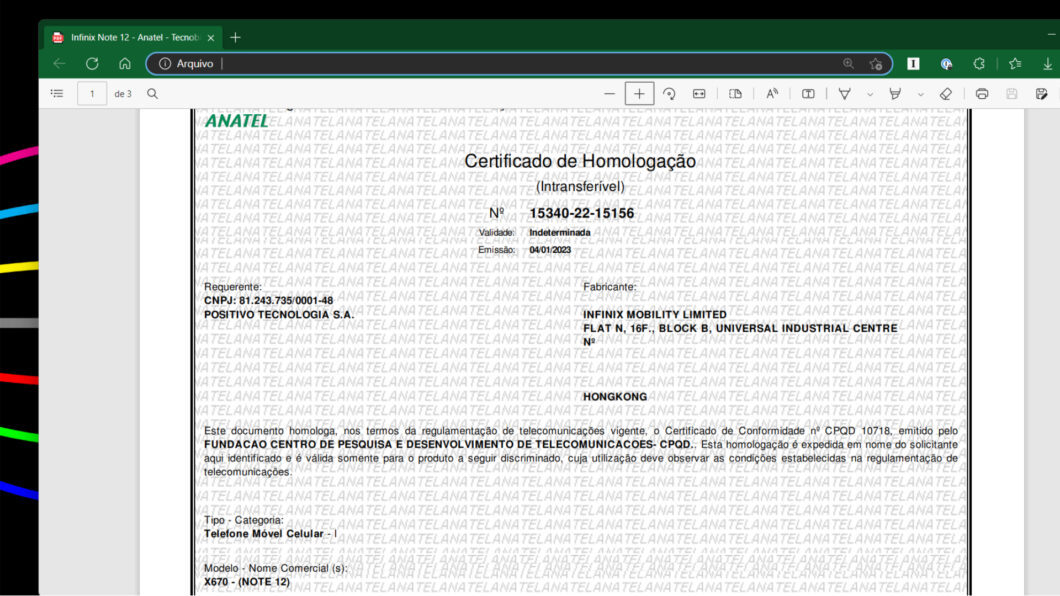Open the PDF table of contents sidebar
This screenshot has width=1060, height=596.
pyautogui.click(x=57, y=94)
